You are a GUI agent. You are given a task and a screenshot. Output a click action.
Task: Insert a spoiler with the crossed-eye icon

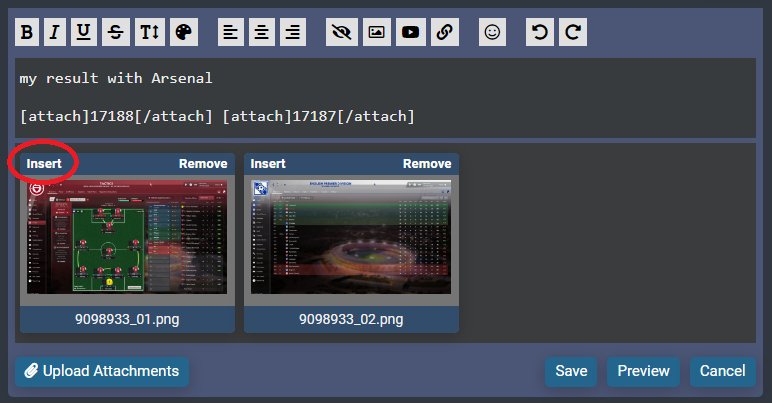[x=342, y=32]
